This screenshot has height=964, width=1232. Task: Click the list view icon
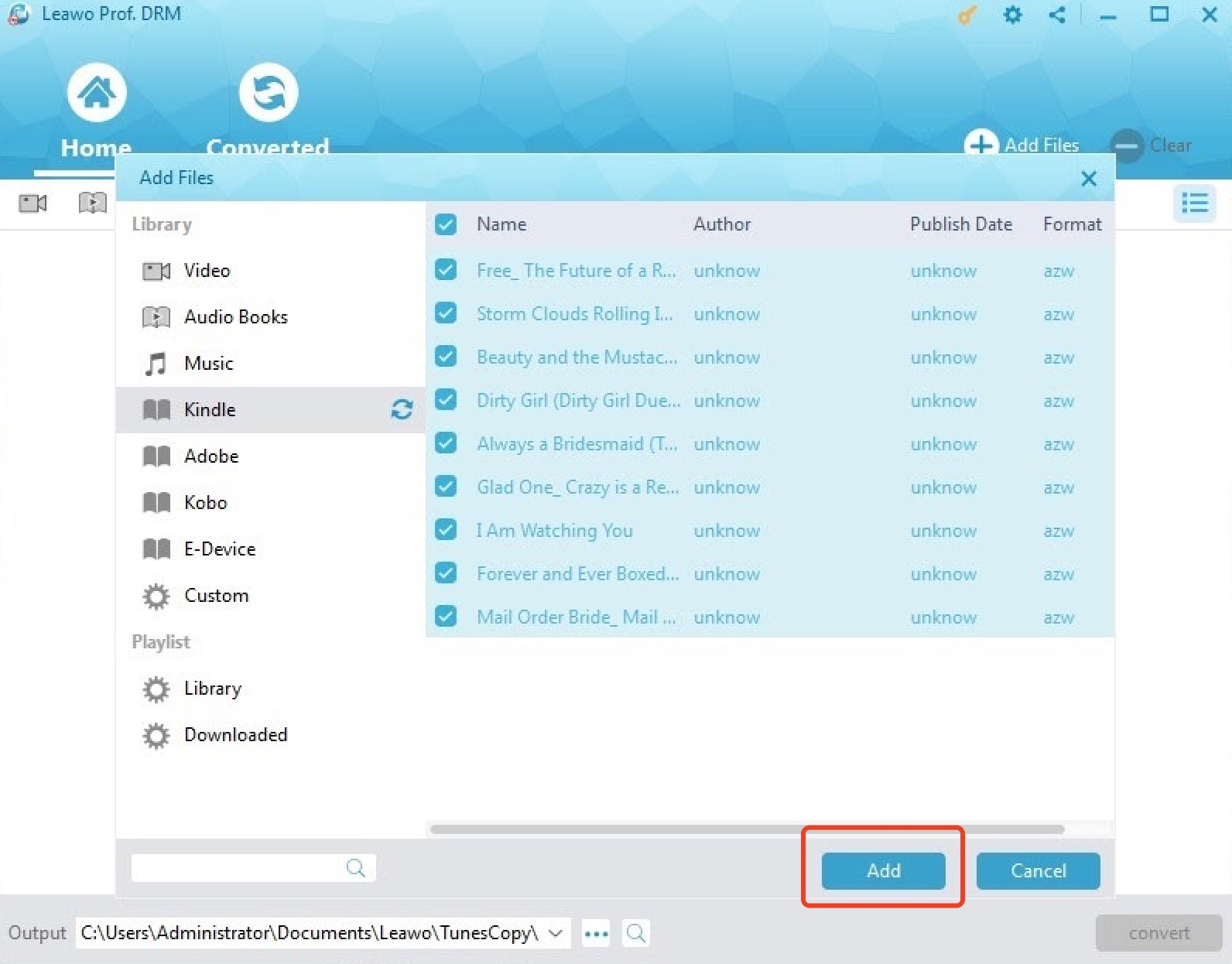pos(1194,203)
